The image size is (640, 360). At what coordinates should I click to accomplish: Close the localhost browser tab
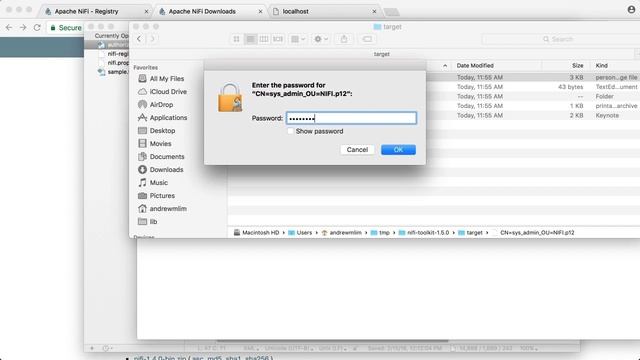[x=374, y=11]
